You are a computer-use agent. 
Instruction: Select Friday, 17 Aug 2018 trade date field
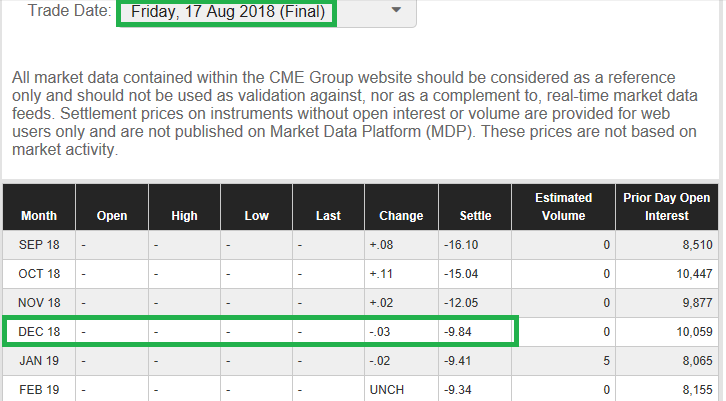224,11
